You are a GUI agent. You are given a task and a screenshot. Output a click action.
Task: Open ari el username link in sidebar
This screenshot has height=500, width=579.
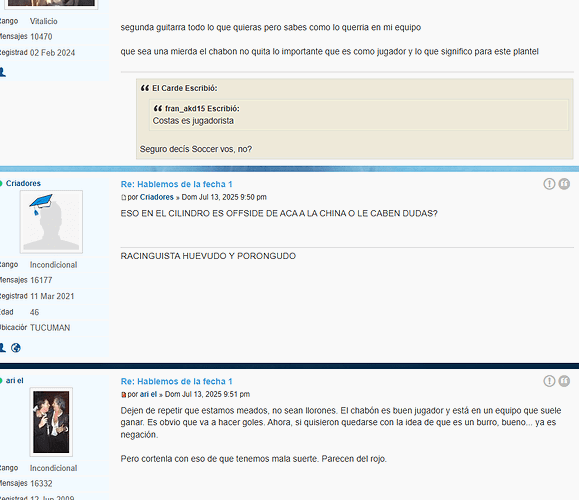tap(14, 380)
